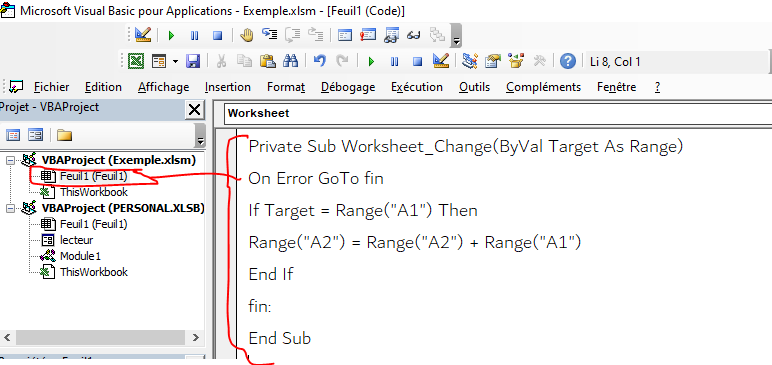Open the Affichage menu

pos(163,87)
